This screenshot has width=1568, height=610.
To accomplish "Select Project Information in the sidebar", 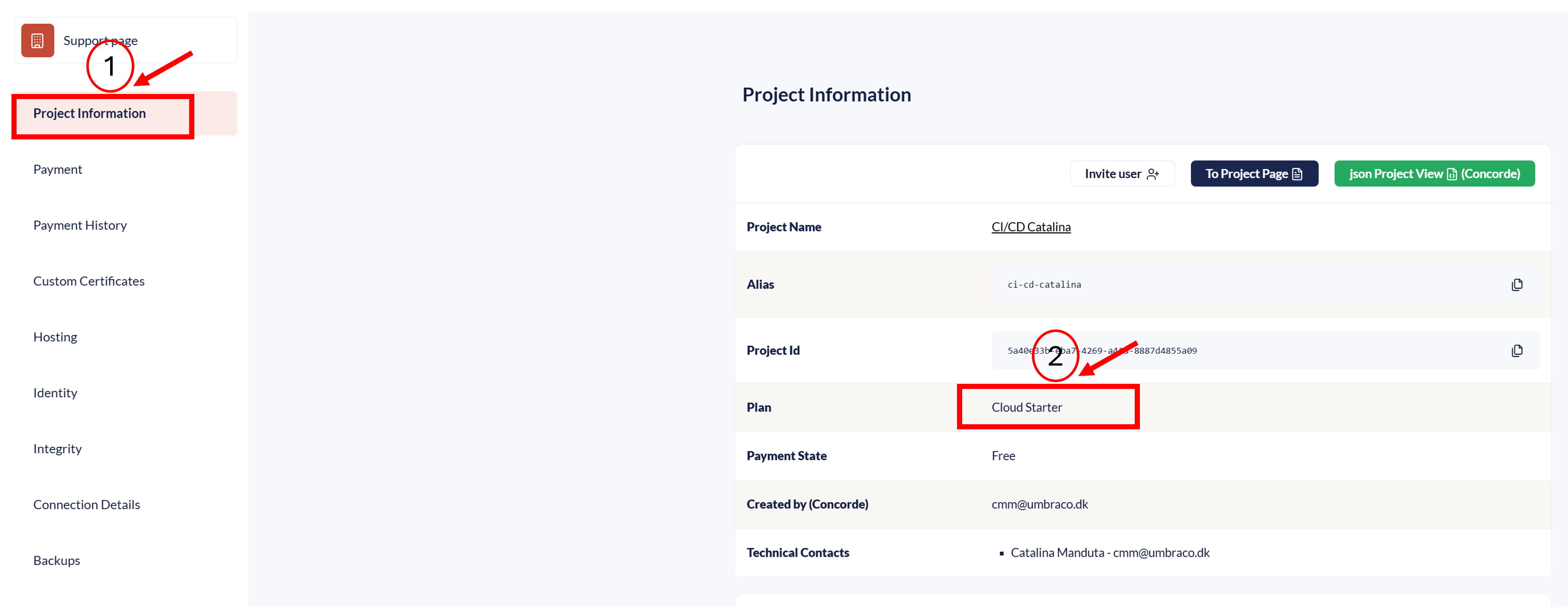I will click(89, 114).
